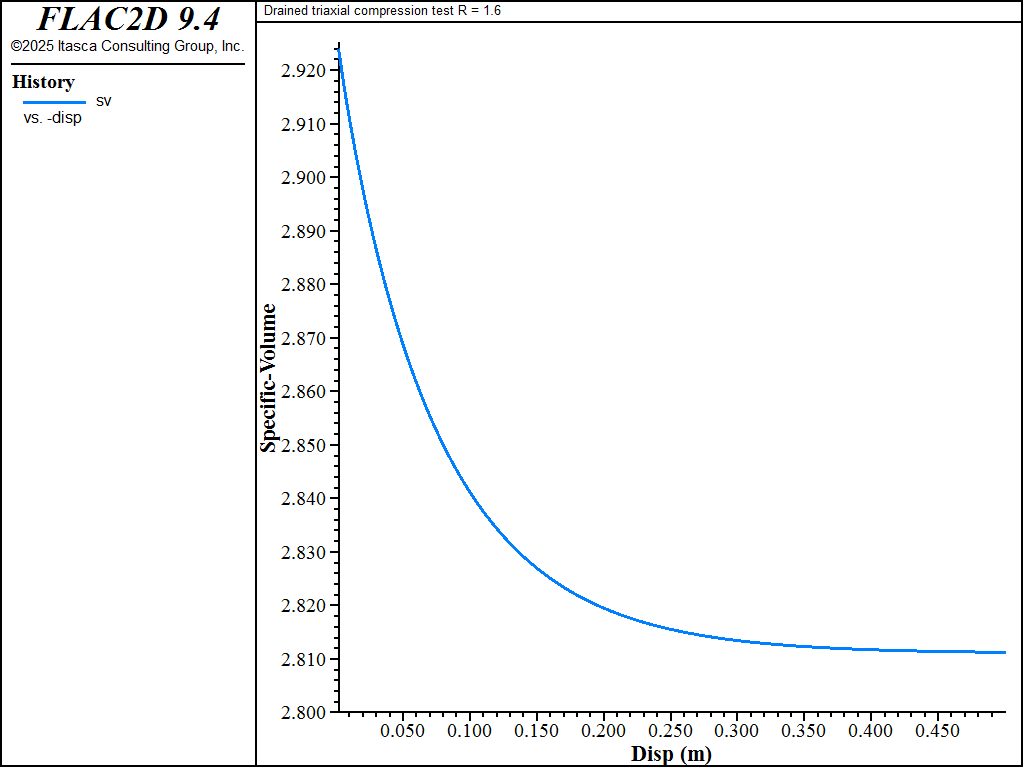
Task: Click the 2.920 y-axis tick value
Action: tap(302, 71)
